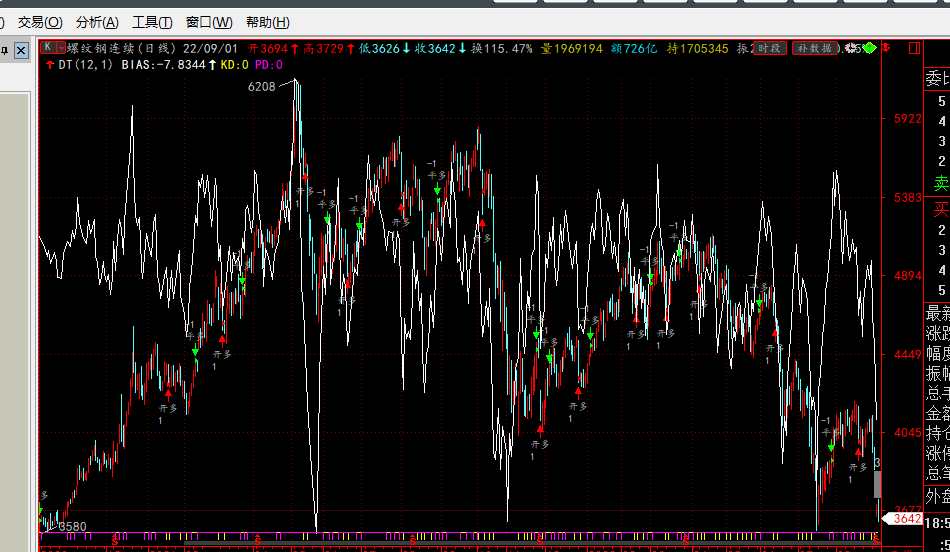Viewport: 950px width, 552px height.
Task: Open the 分析(A) menu
Action: pyautogui.click(x=97, y=22)
